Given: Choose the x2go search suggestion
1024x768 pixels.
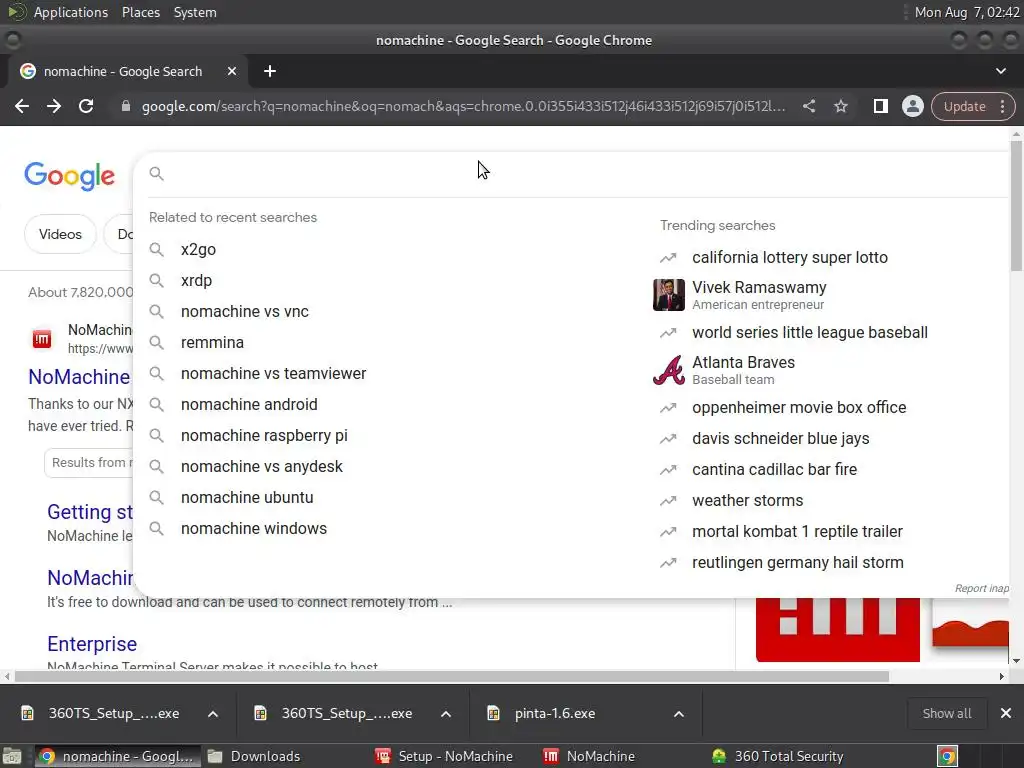Looking at the screenshot, I should click(x=198, y=249).
